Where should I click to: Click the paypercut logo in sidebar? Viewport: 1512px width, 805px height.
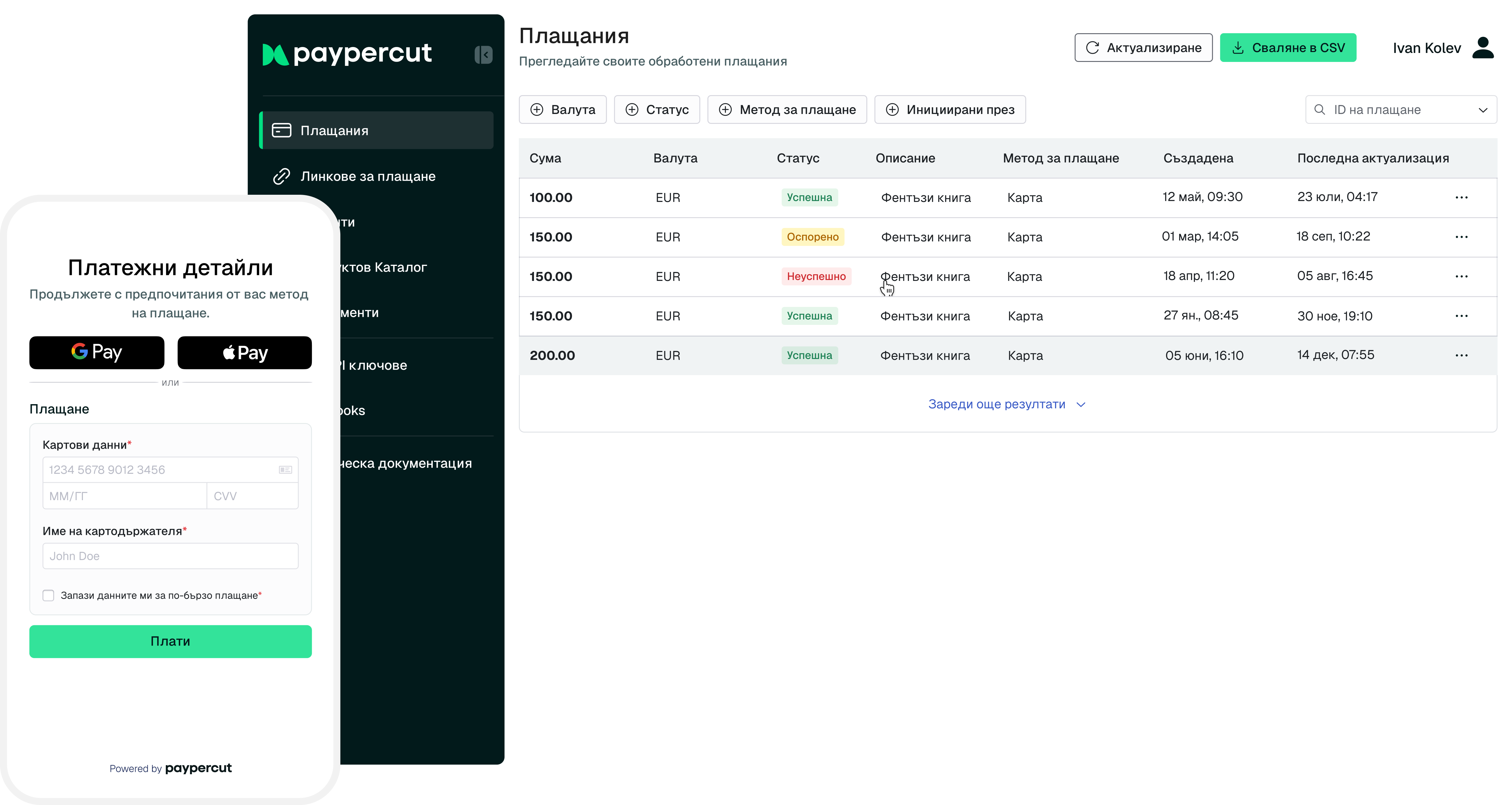346,54
